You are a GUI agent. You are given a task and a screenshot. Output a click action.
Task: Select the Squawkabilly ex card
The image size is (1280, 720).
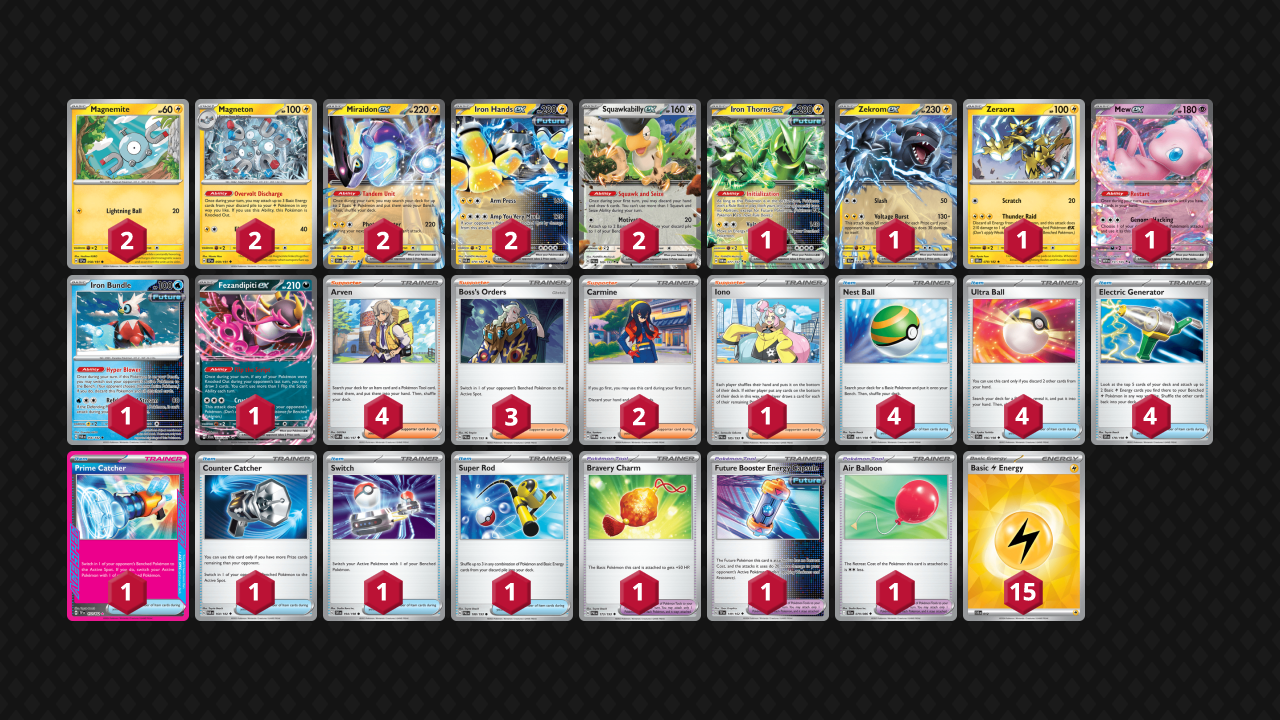(640, 184)
